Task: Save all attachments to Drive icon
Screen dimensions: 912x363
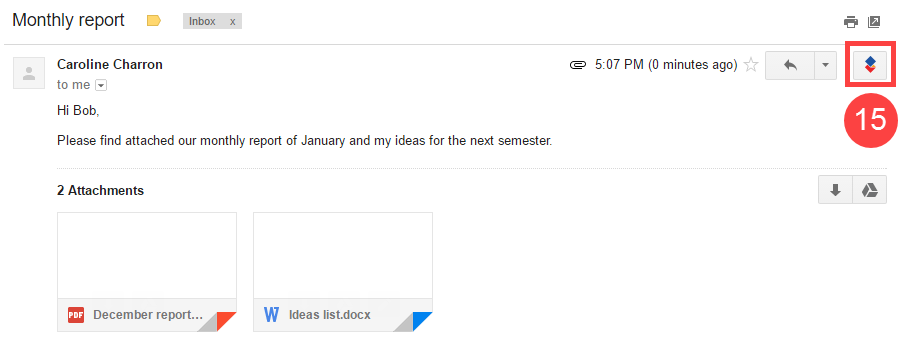Action: tap(870, 190)
